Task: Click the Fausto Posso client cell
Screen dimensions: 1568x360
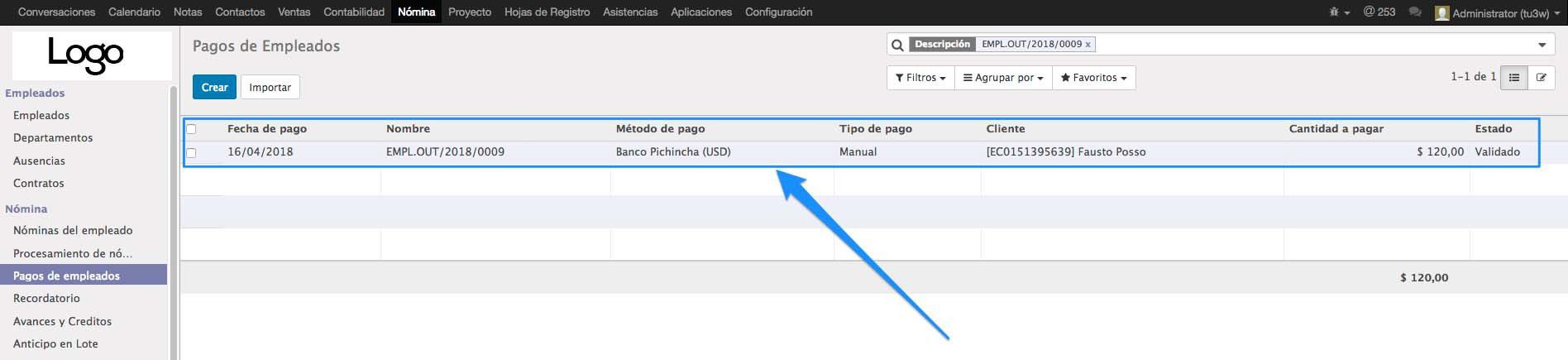Action: (1066, 152)
